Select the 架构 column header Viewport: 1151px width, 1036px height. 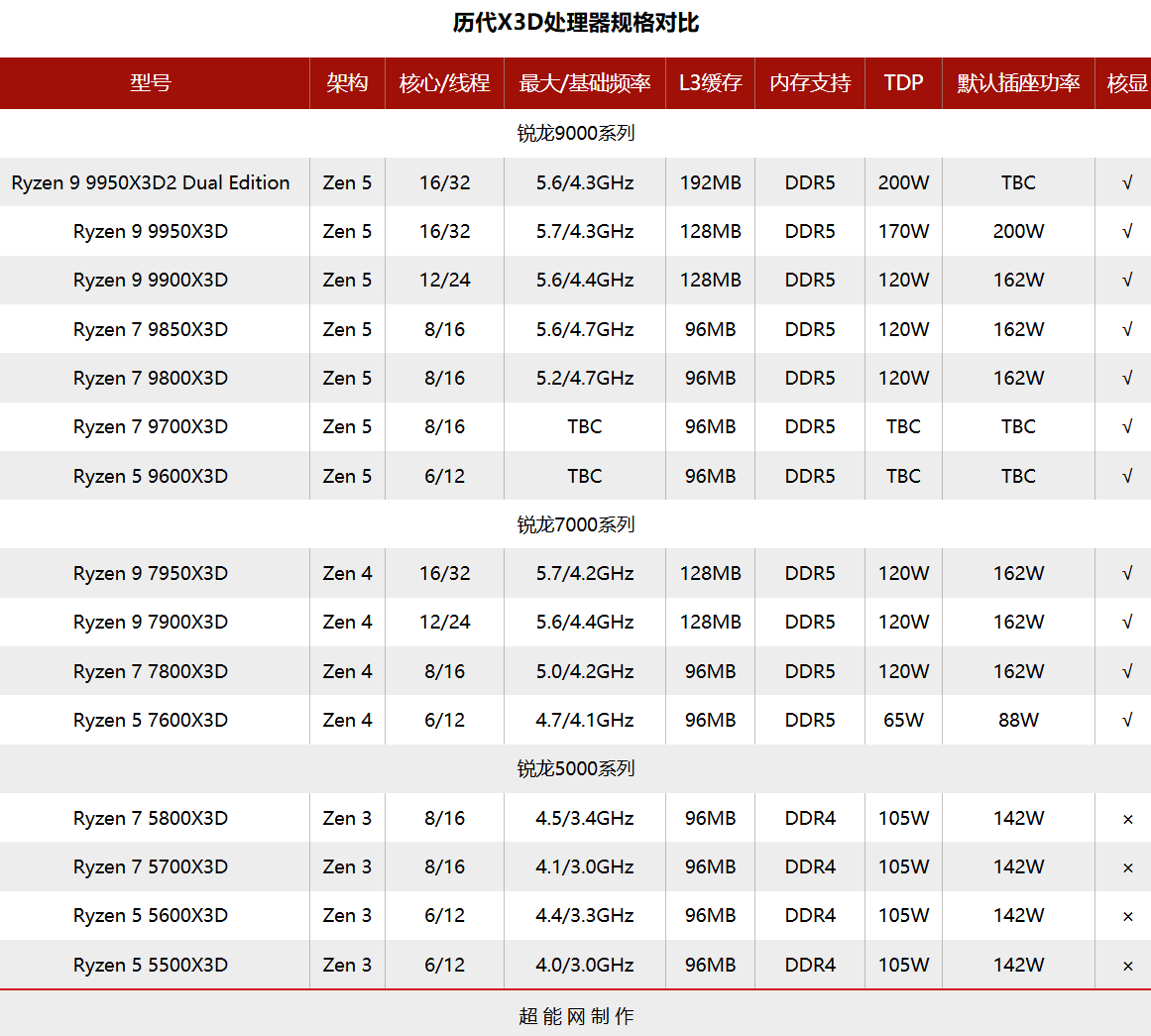[347, 83]
